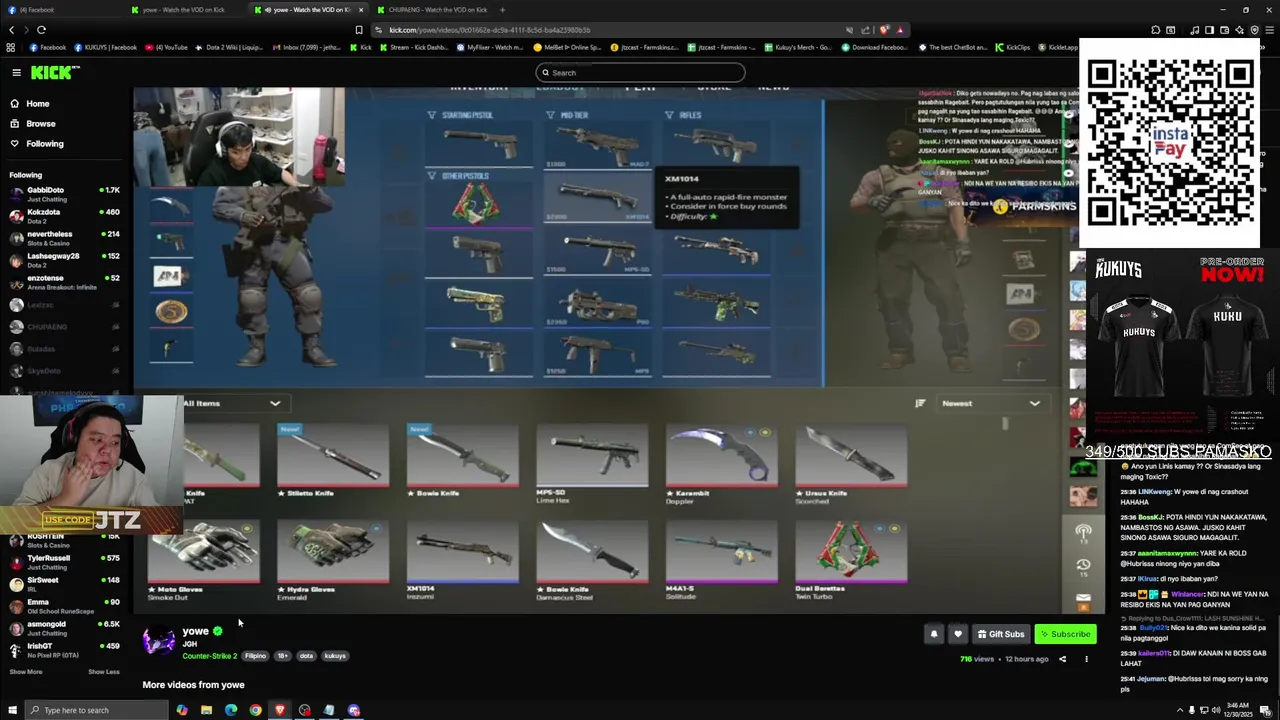Open Kokzdota's channel from Following list
1280x720 pixels.
click(64, 216)
